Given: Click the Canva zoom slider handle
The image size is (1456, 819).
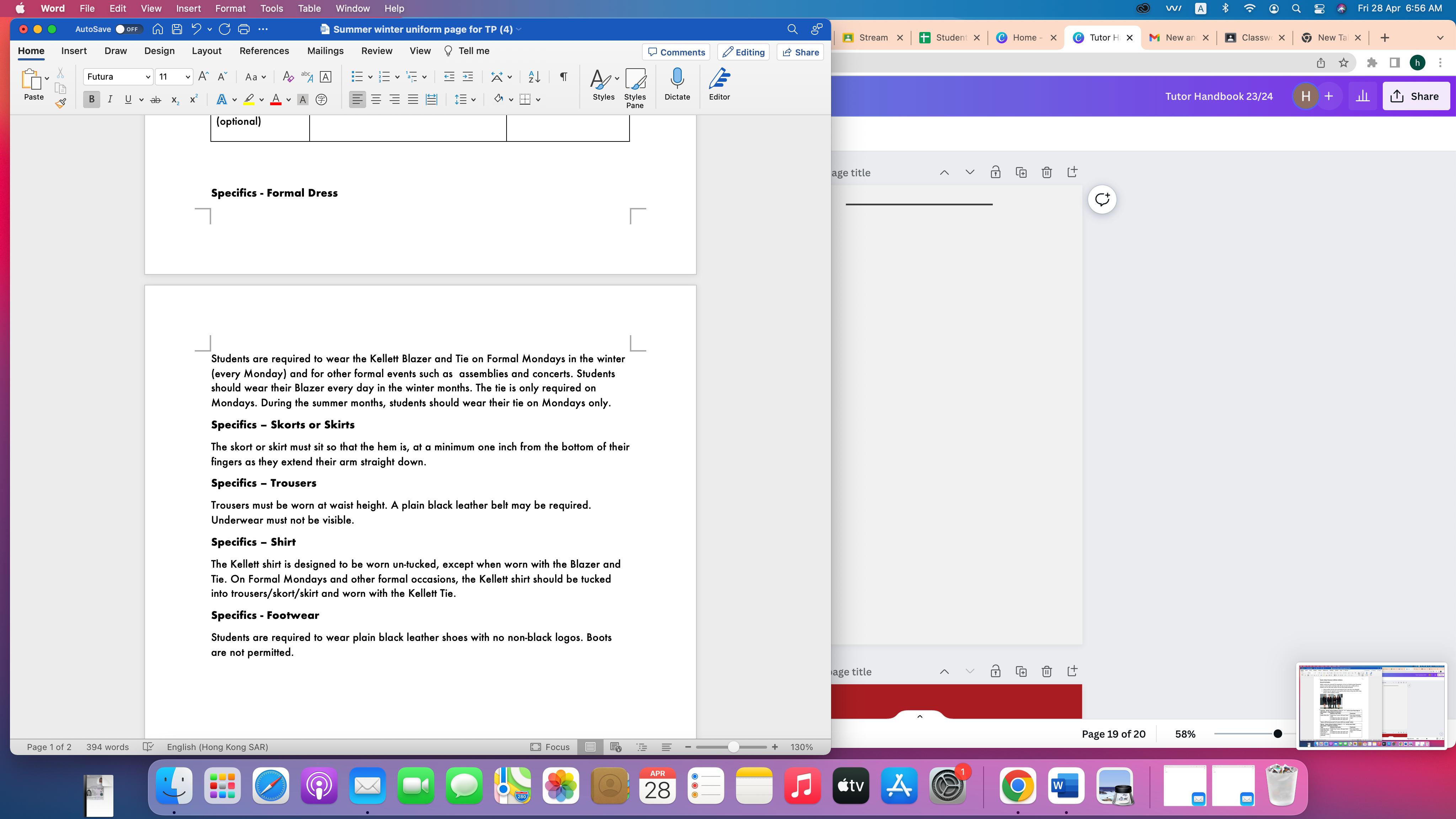Looking at the screenshot, I should click(x=1278, y=734).
